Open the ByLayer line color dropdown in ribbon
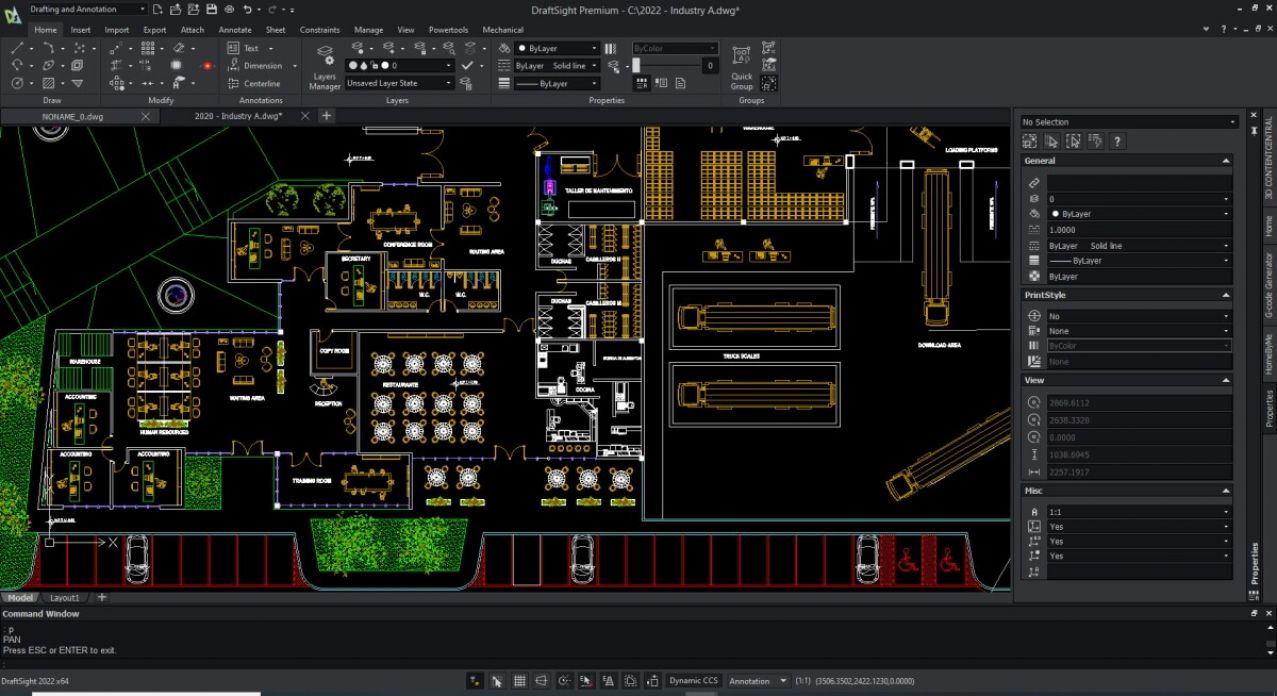This screenshot has height=696, width=1277. (x=557, y=48)
